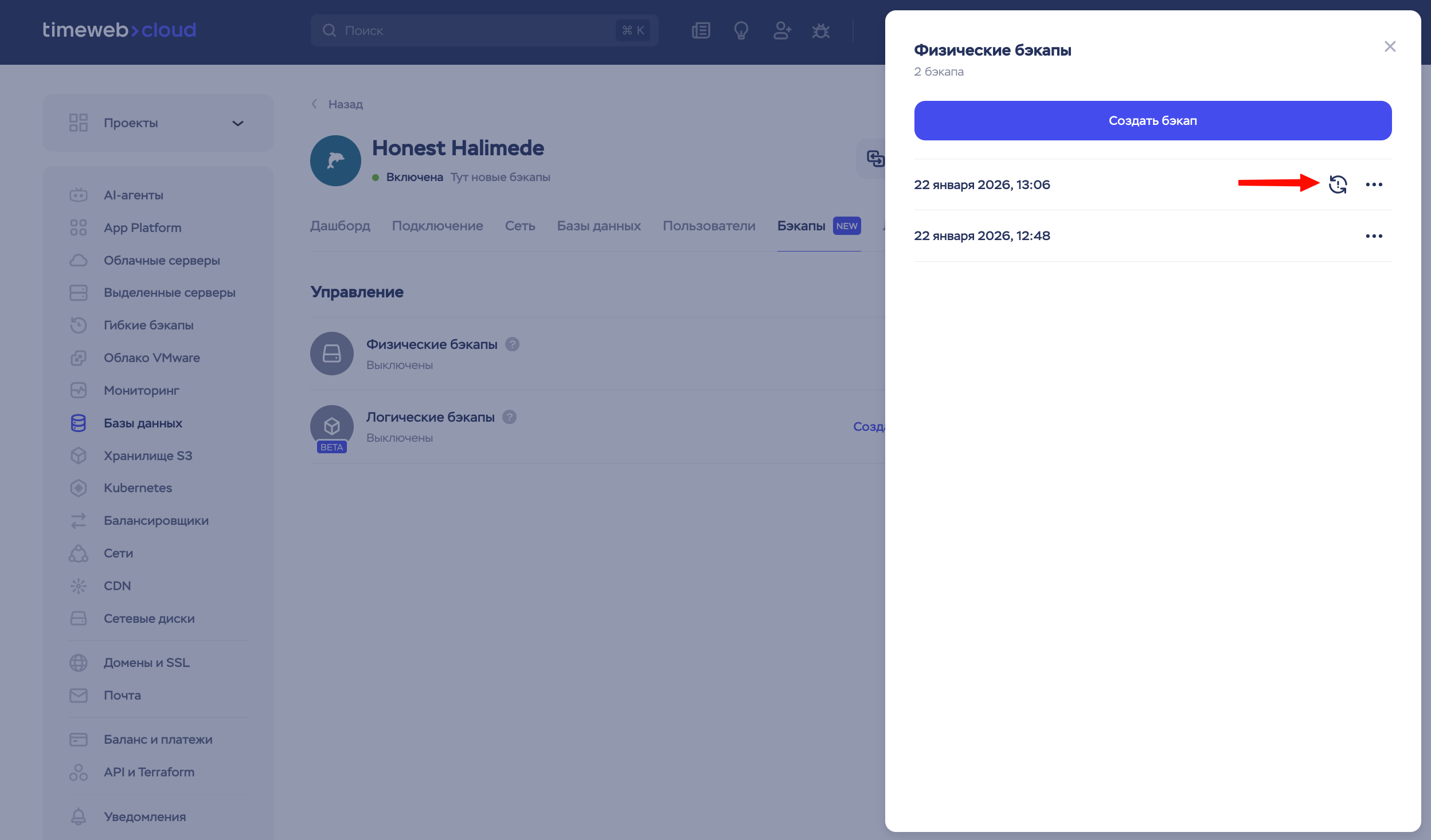Open options menu for 12:48 backup
The height and width of the screenshot is (840, 1431).
pyautogui.click(x=1374, y=236)
